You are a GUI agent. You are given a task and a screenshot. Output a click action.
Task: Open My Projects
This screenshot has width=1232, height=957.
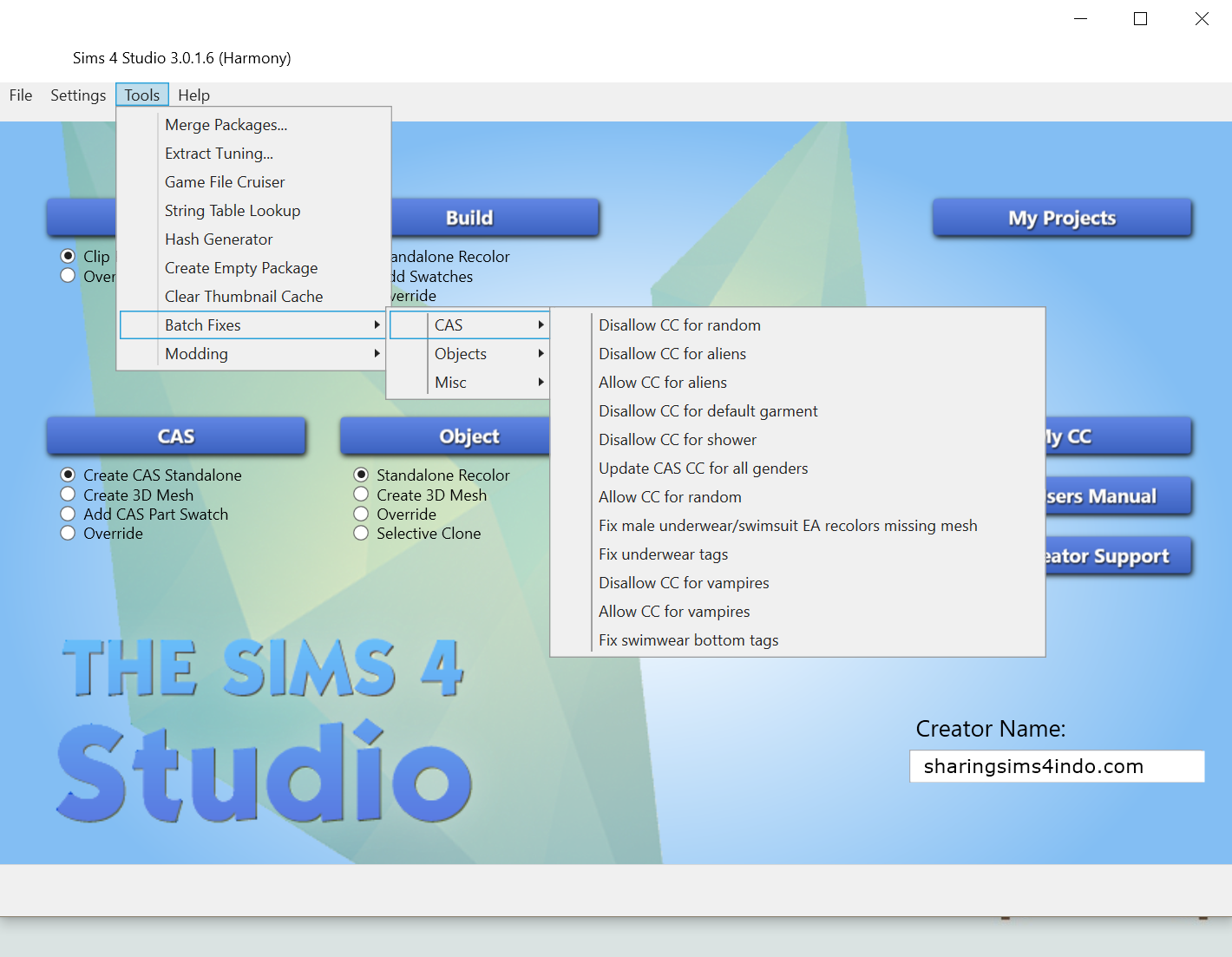point(1062,218)
